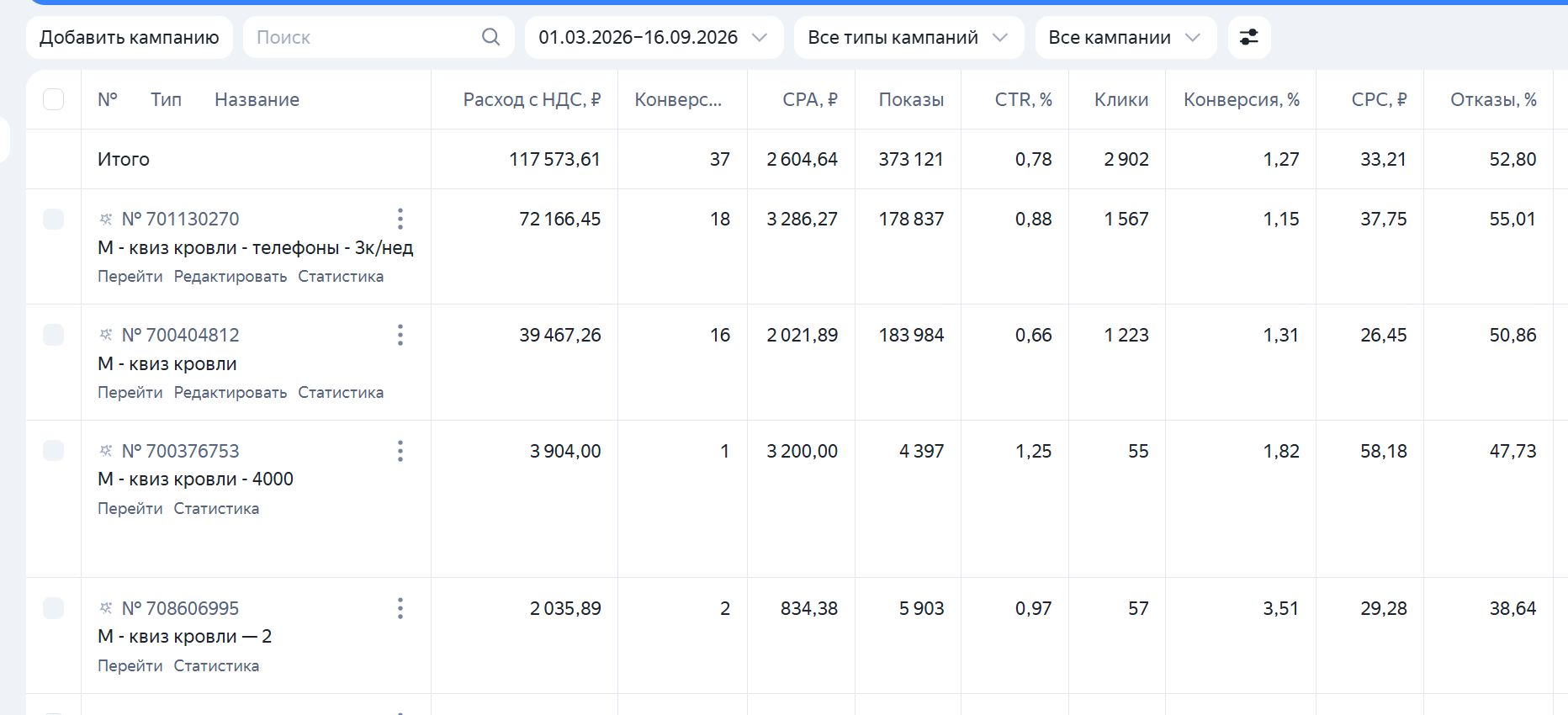
Task: Open three-dot menu for campaign 708606995
Action: pyautogui.click(x=400, y=608)
